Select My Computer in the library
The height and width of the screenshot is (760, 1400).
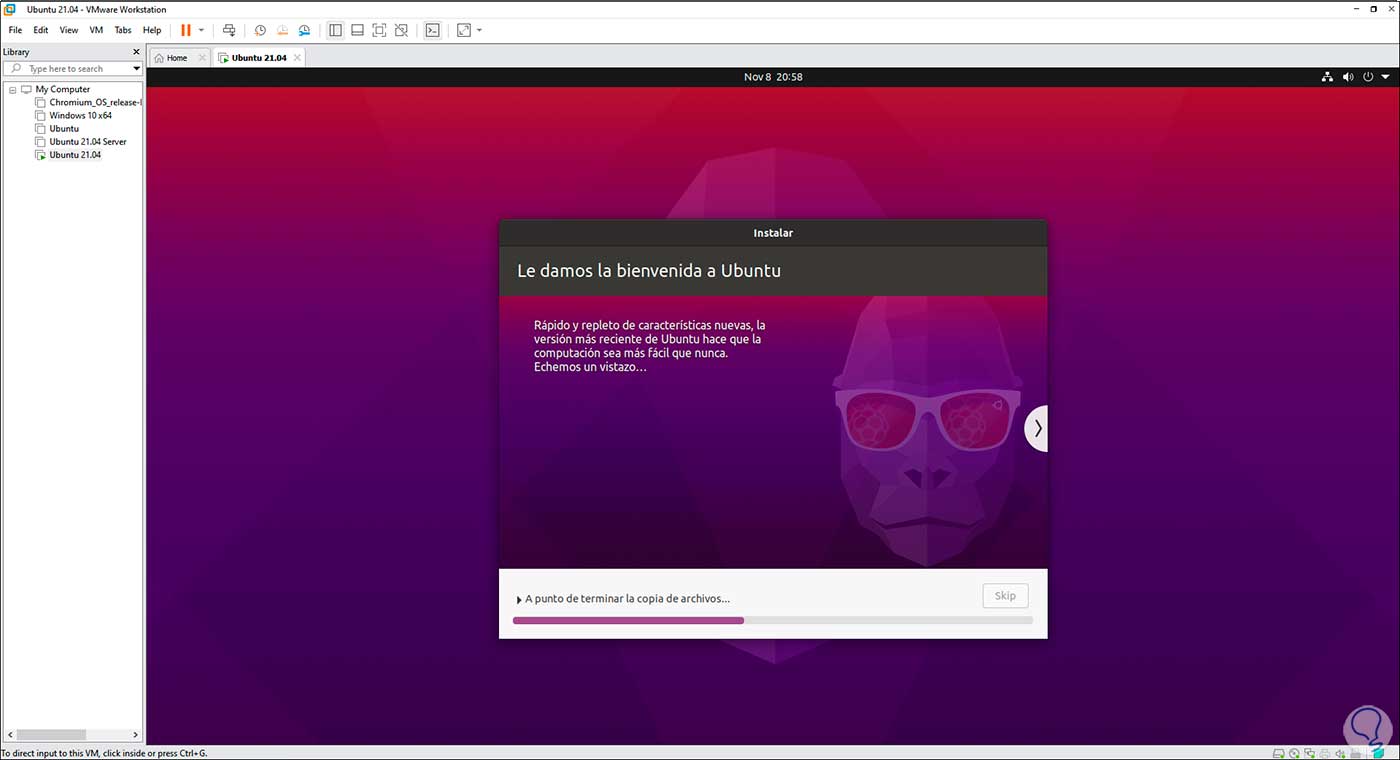click(63, 89)
